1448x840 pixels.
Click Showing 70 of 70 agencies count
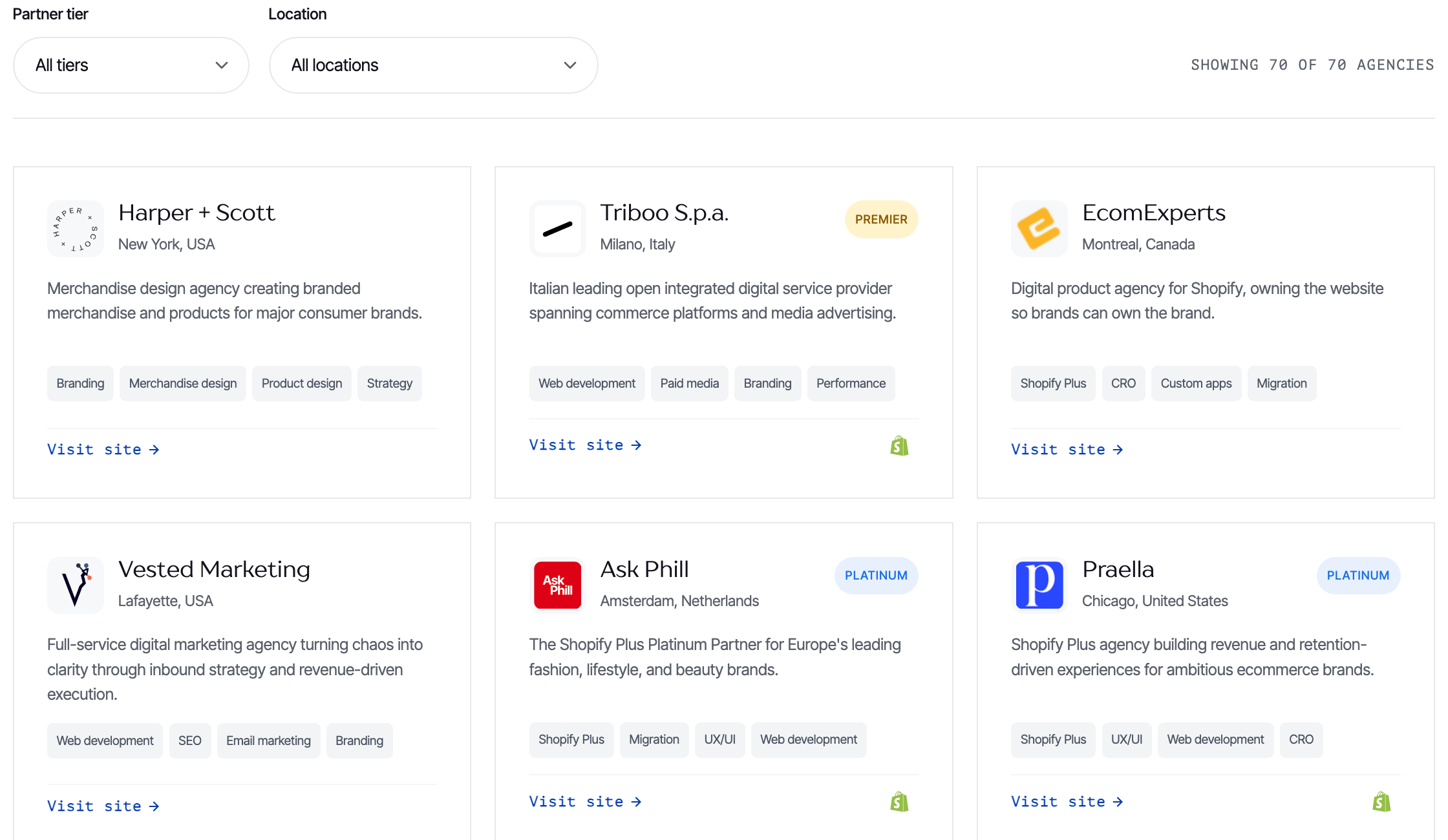tap(1312, 65)
